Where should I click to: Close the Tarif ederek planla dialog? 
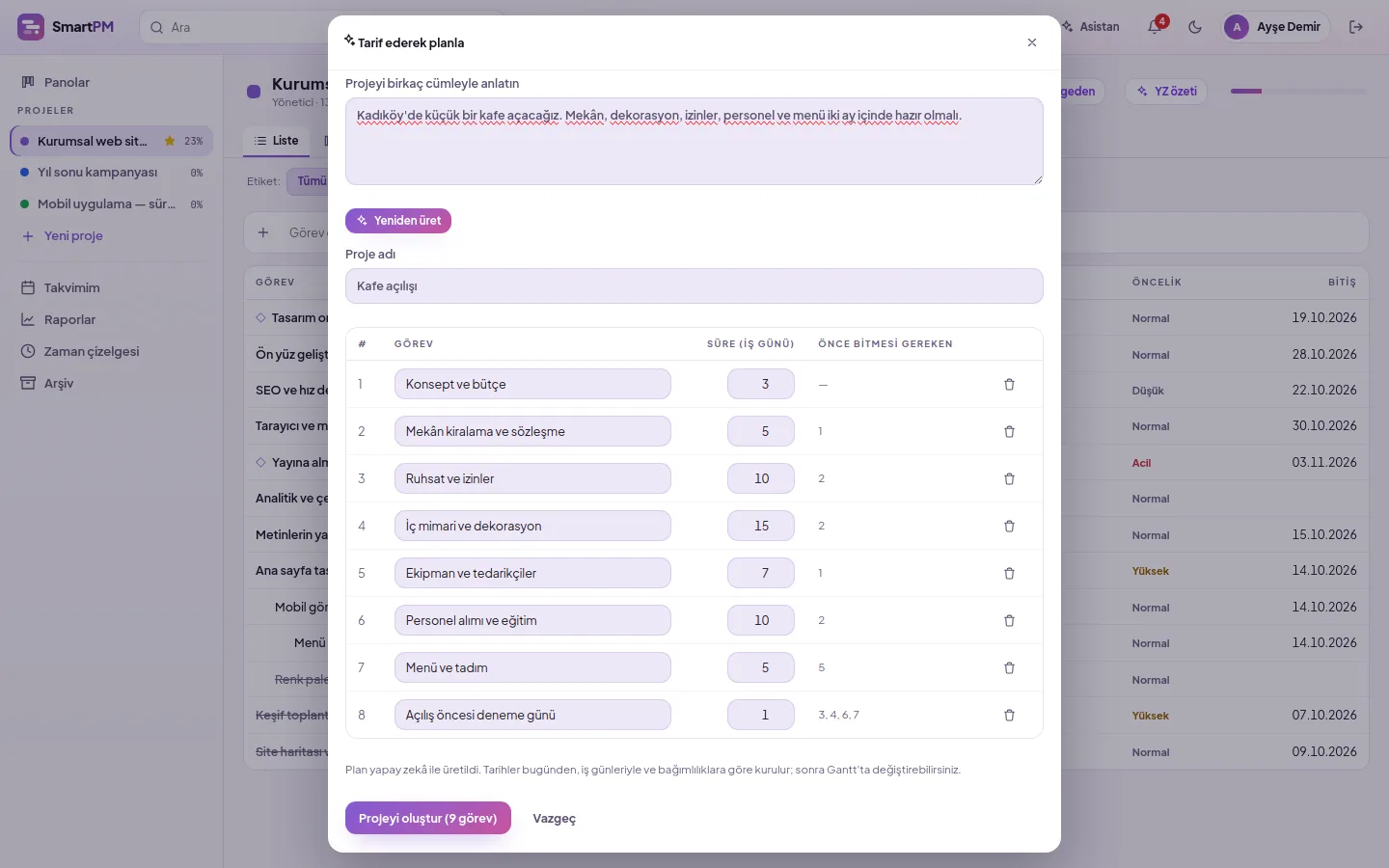click(x=1032, y=42)
